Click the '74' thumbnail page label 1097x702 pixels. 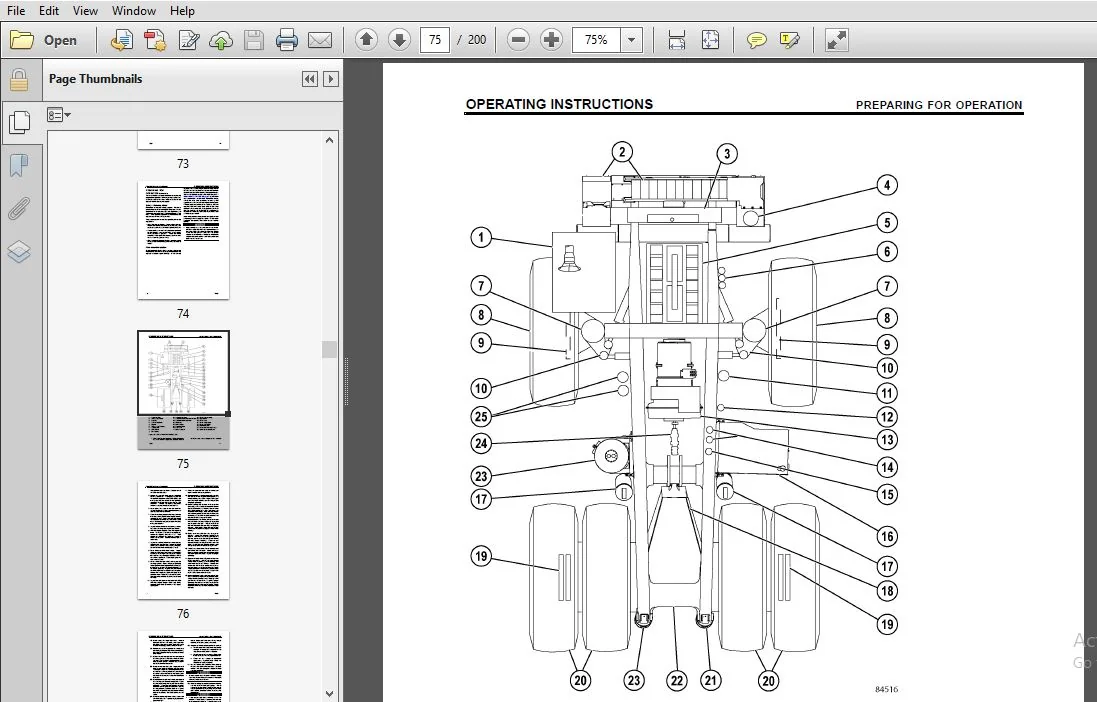pyautogui.click(x=183, y=314)
